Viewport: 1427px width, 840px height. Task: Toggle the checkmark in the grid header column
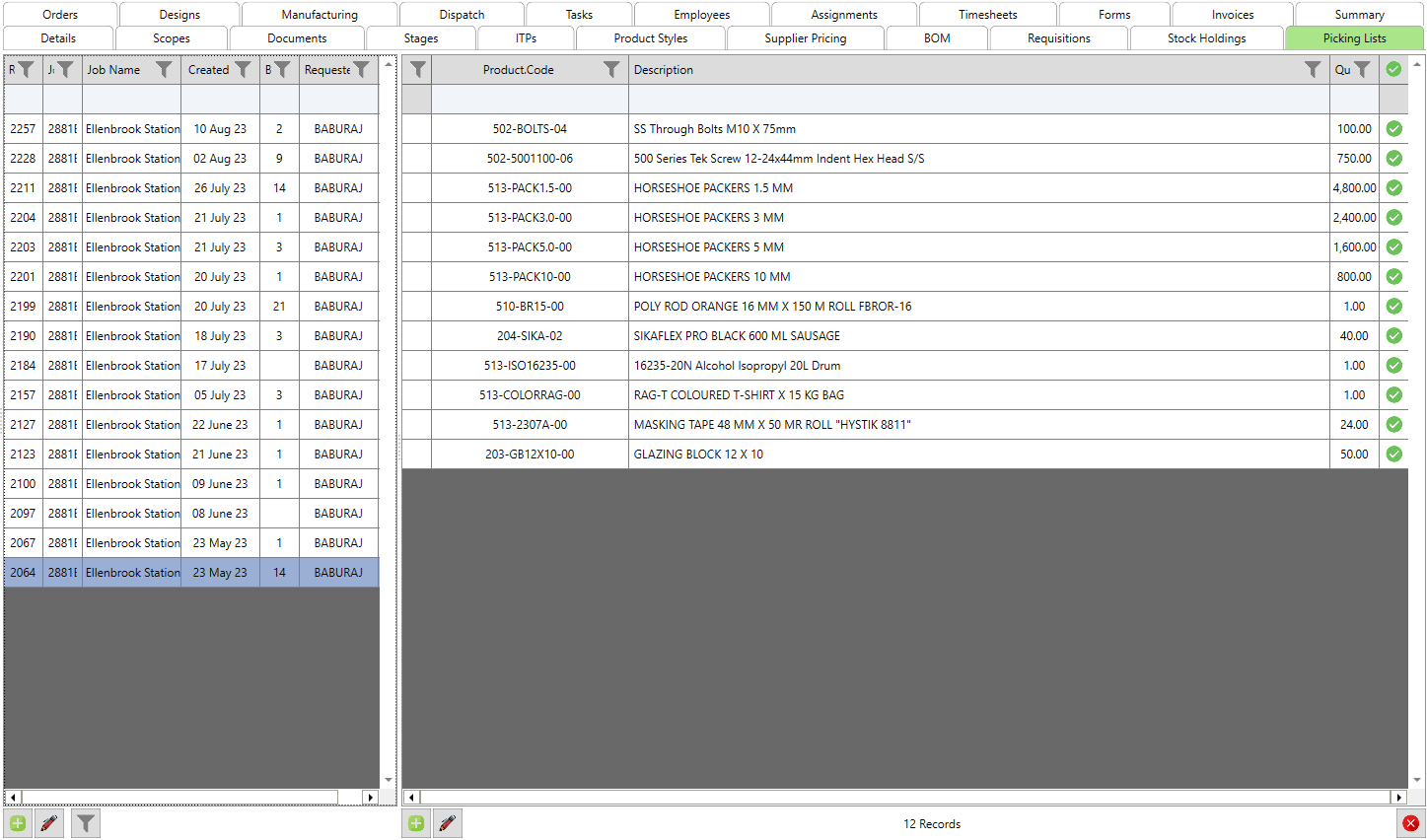(1393, 69)
